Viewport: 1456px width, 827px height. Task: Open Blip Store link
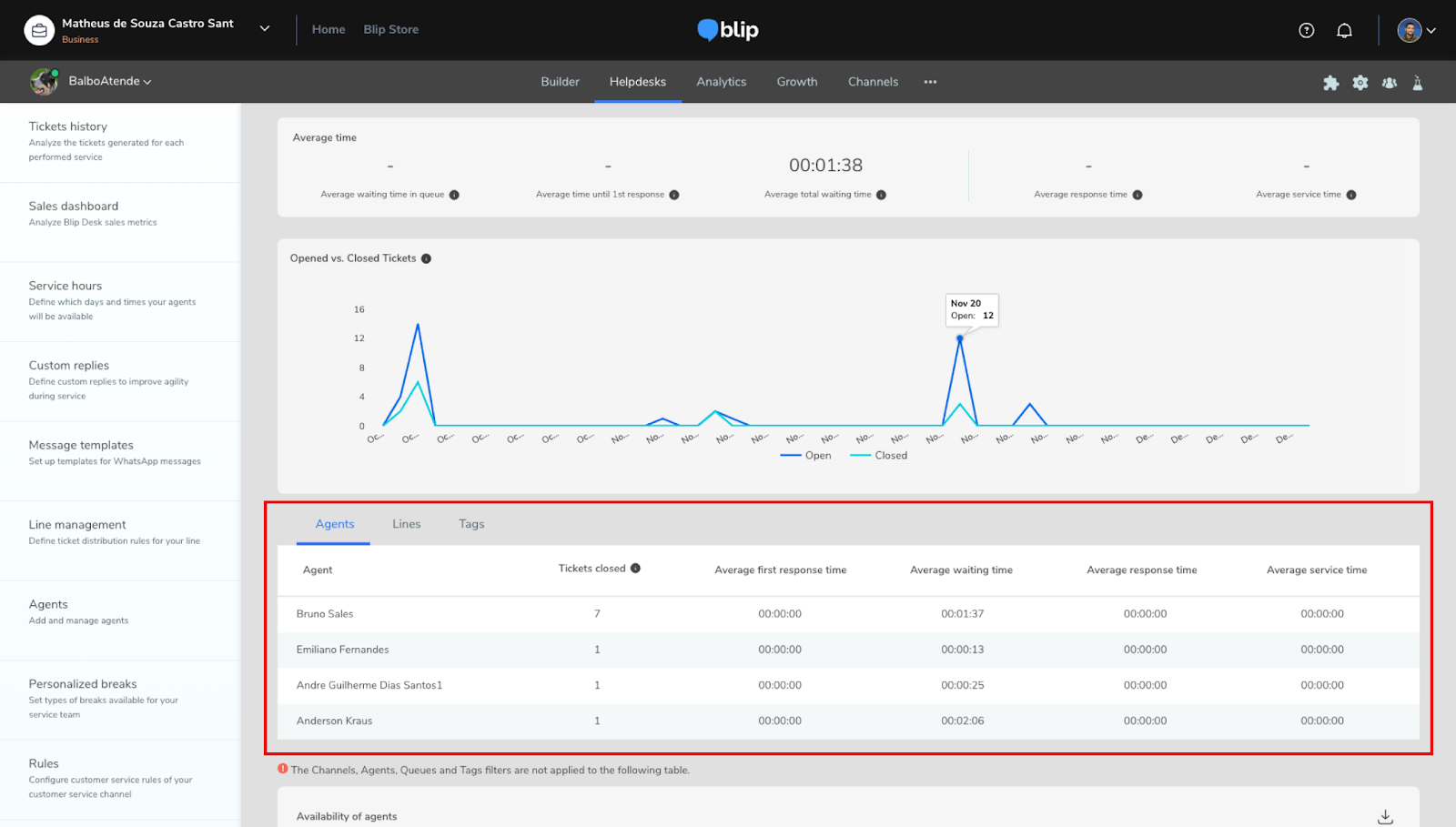[390, 29]
